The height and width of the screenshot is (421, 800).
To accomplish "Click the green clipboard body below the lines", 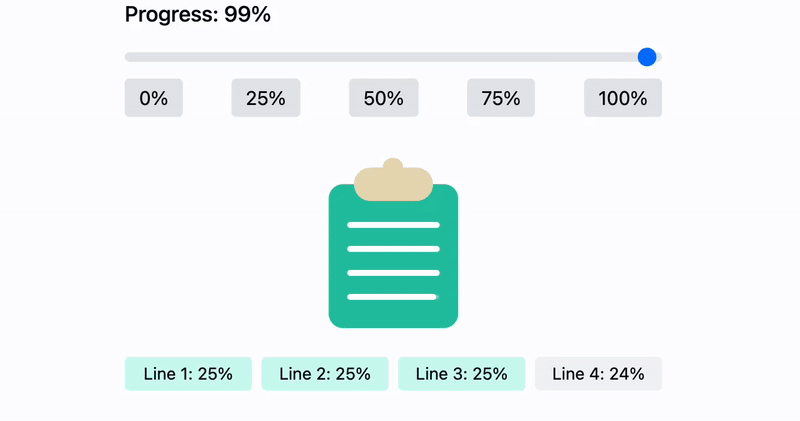I will point(393,314).
